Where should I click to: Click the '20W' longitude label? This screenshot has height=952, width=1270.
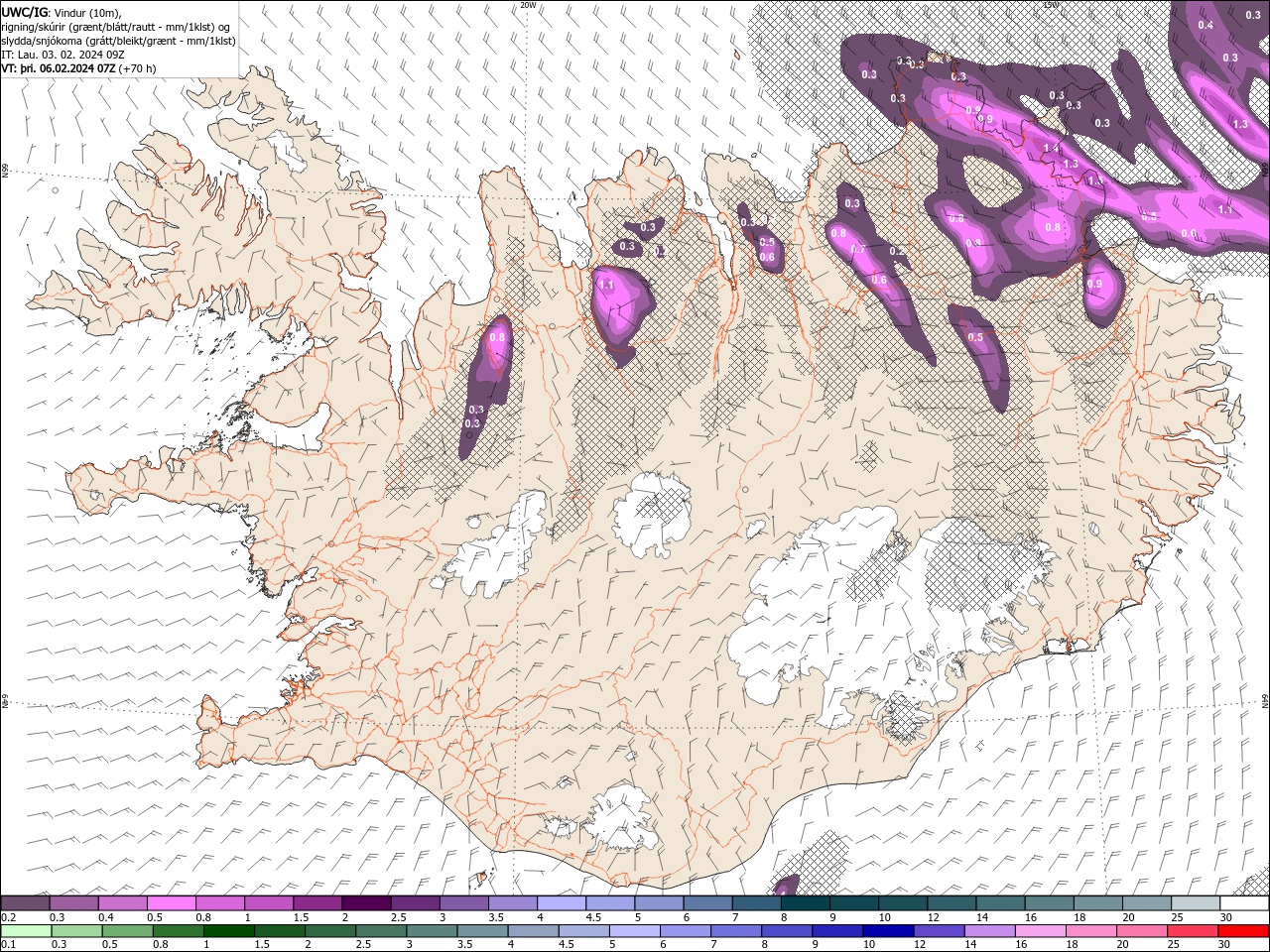pos(528,5)
